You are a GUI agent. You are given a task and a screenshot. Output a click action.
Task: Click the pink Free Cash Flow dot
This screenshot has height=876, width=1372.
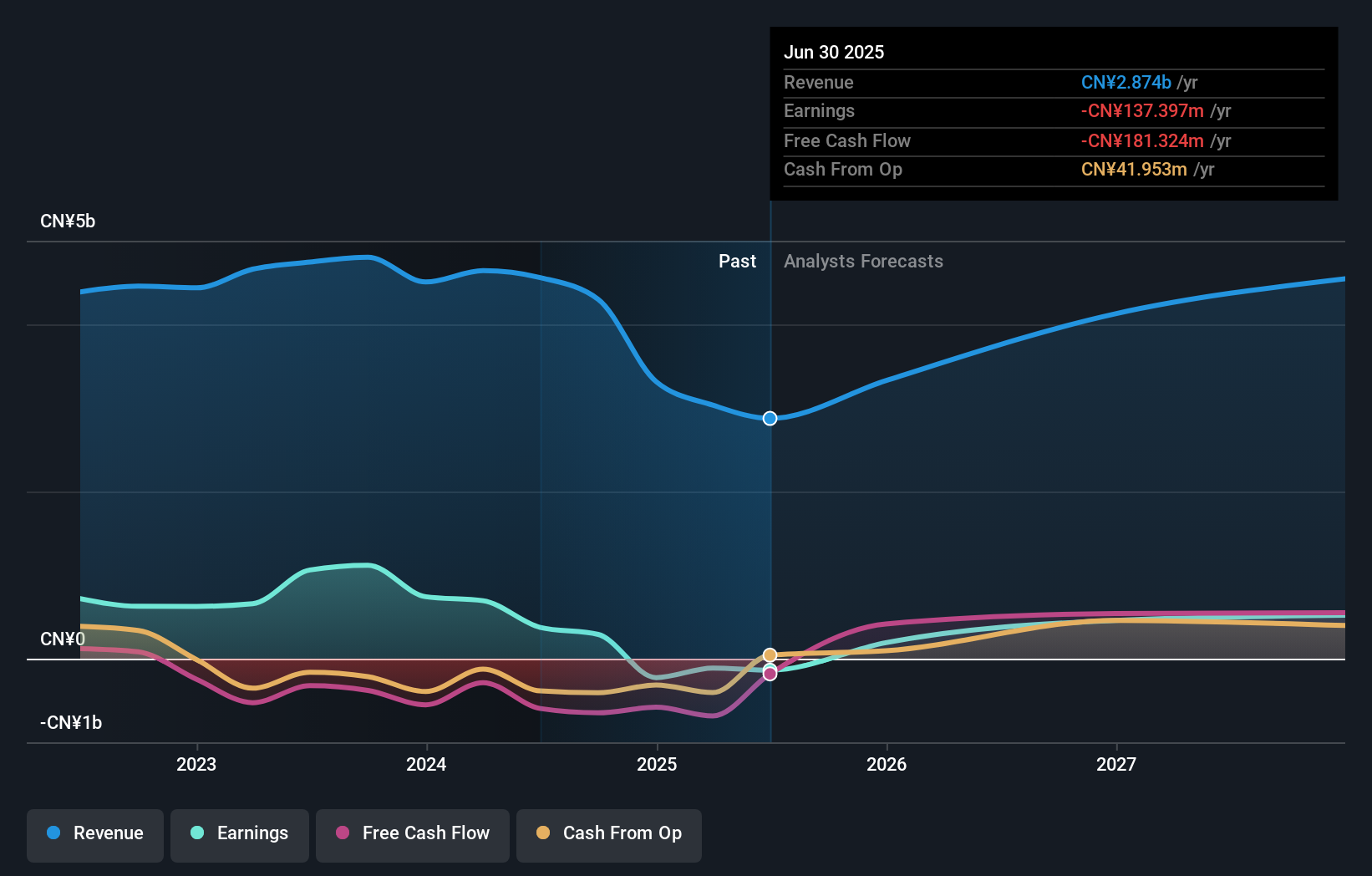tap(343, 833)
